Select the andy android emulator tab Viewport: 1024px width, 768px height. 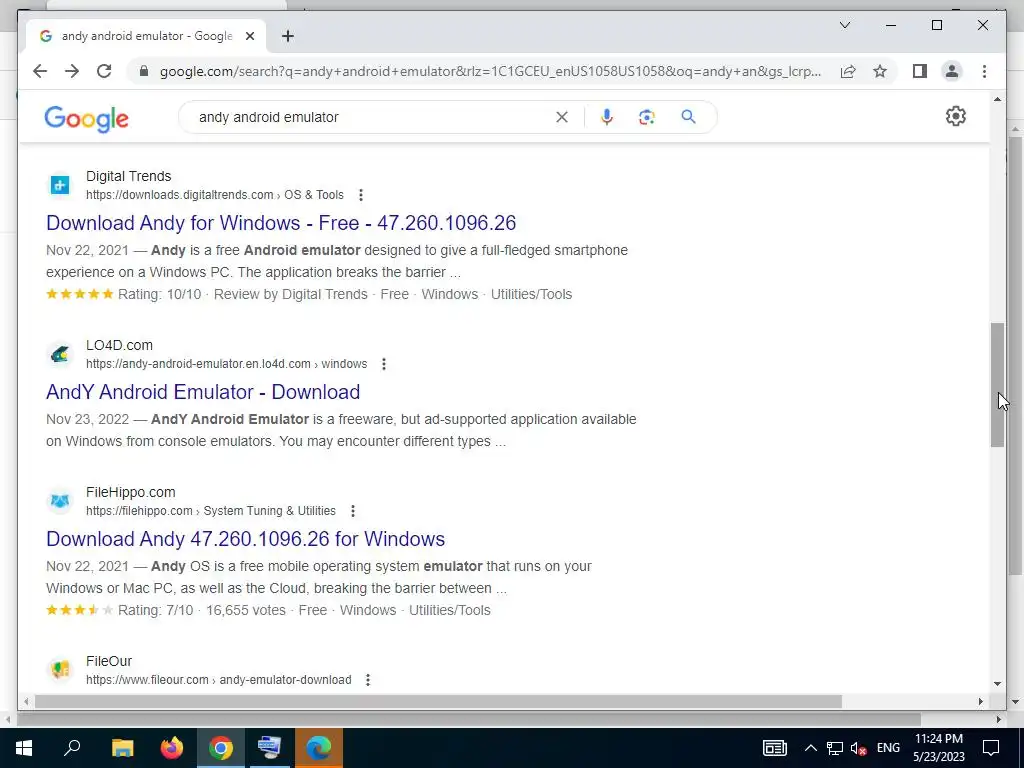(145, 36)
